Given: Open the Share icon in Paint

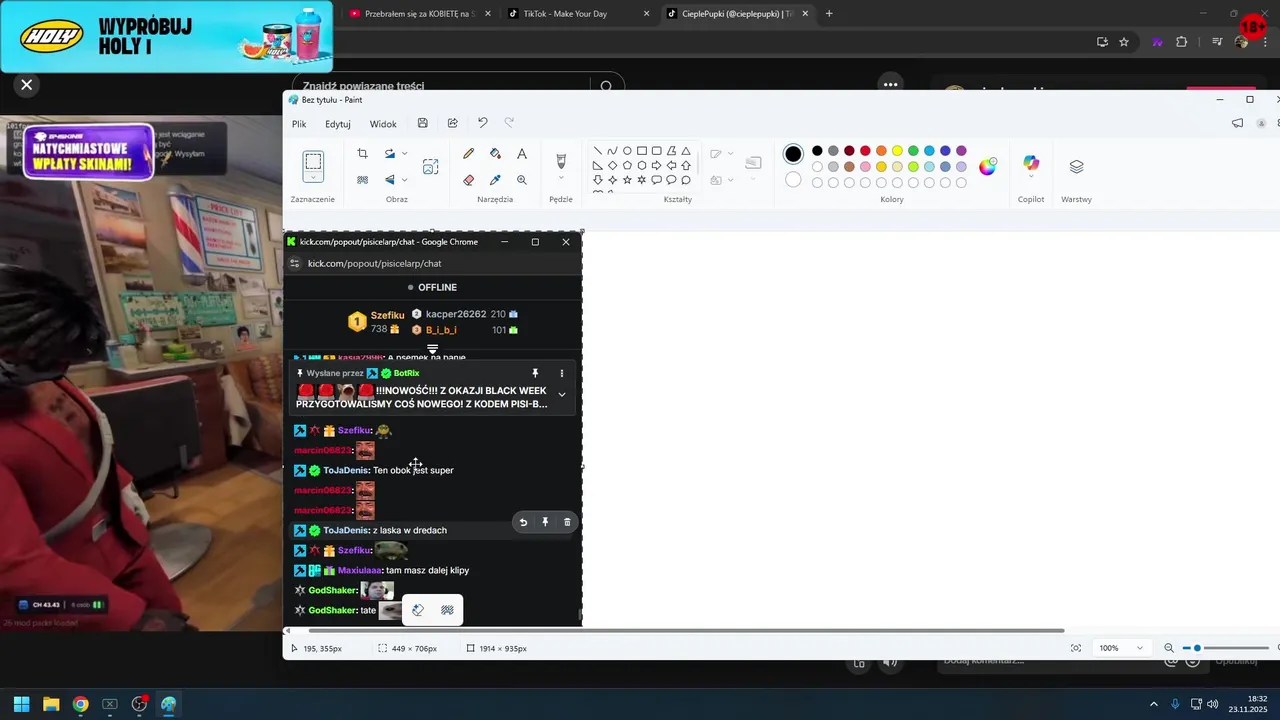Looking at the screenshot, I should [x=453, y=123].
